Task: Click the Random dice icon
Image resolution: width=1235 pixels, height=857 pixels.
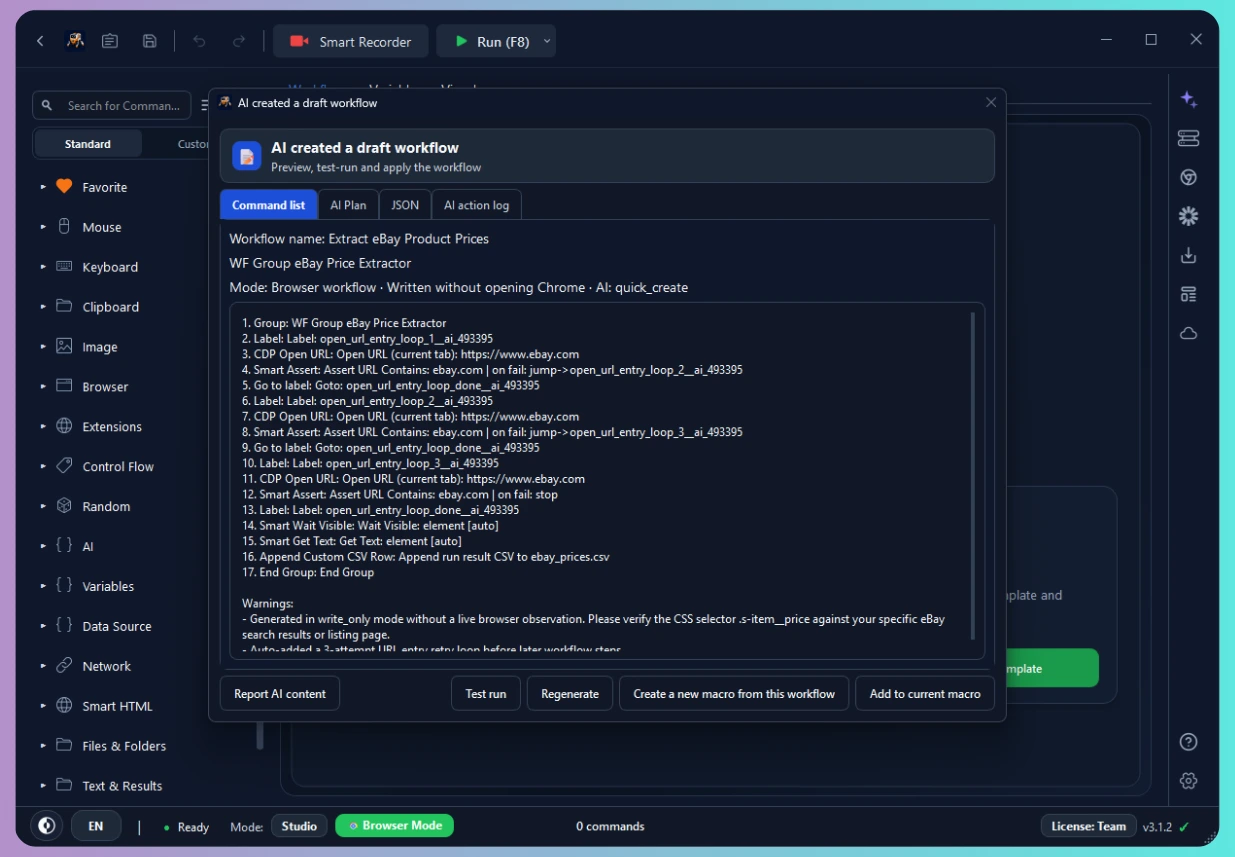Action: point(64,506)
